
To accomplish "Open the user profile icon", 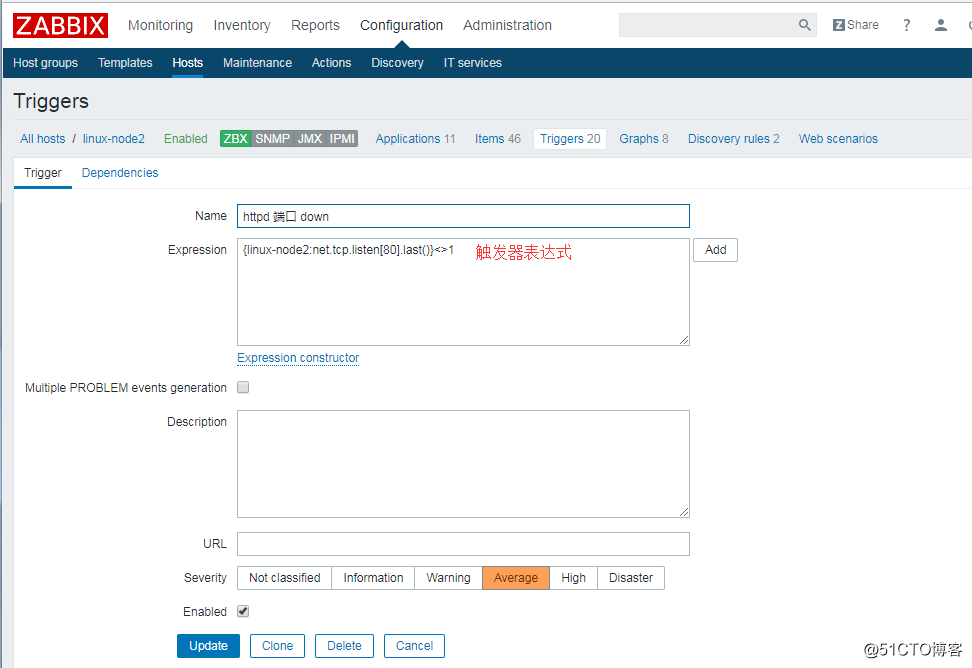I will [940, 25].
